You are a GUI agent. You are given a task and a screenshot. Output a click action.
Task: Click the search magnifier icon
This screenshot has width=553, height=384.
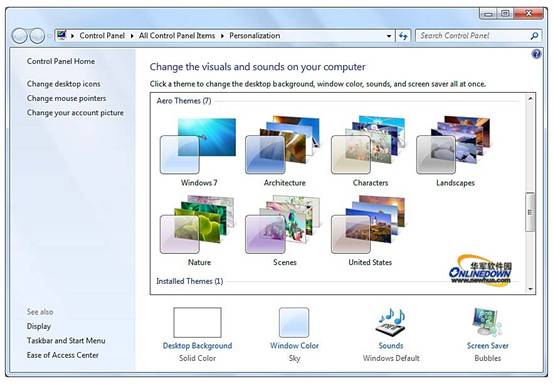[534, 36]
